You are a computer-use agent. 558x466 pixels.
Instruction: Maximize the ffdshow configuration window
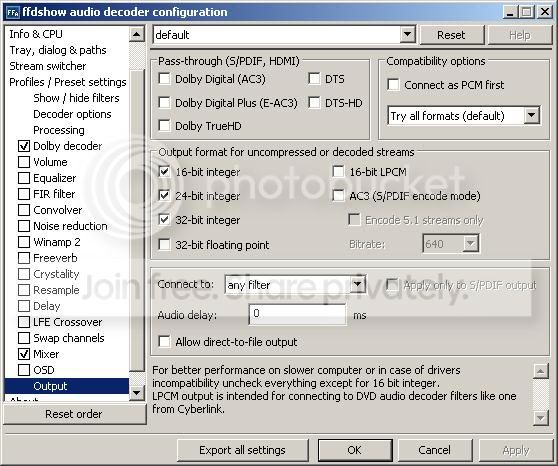(527, 12)
